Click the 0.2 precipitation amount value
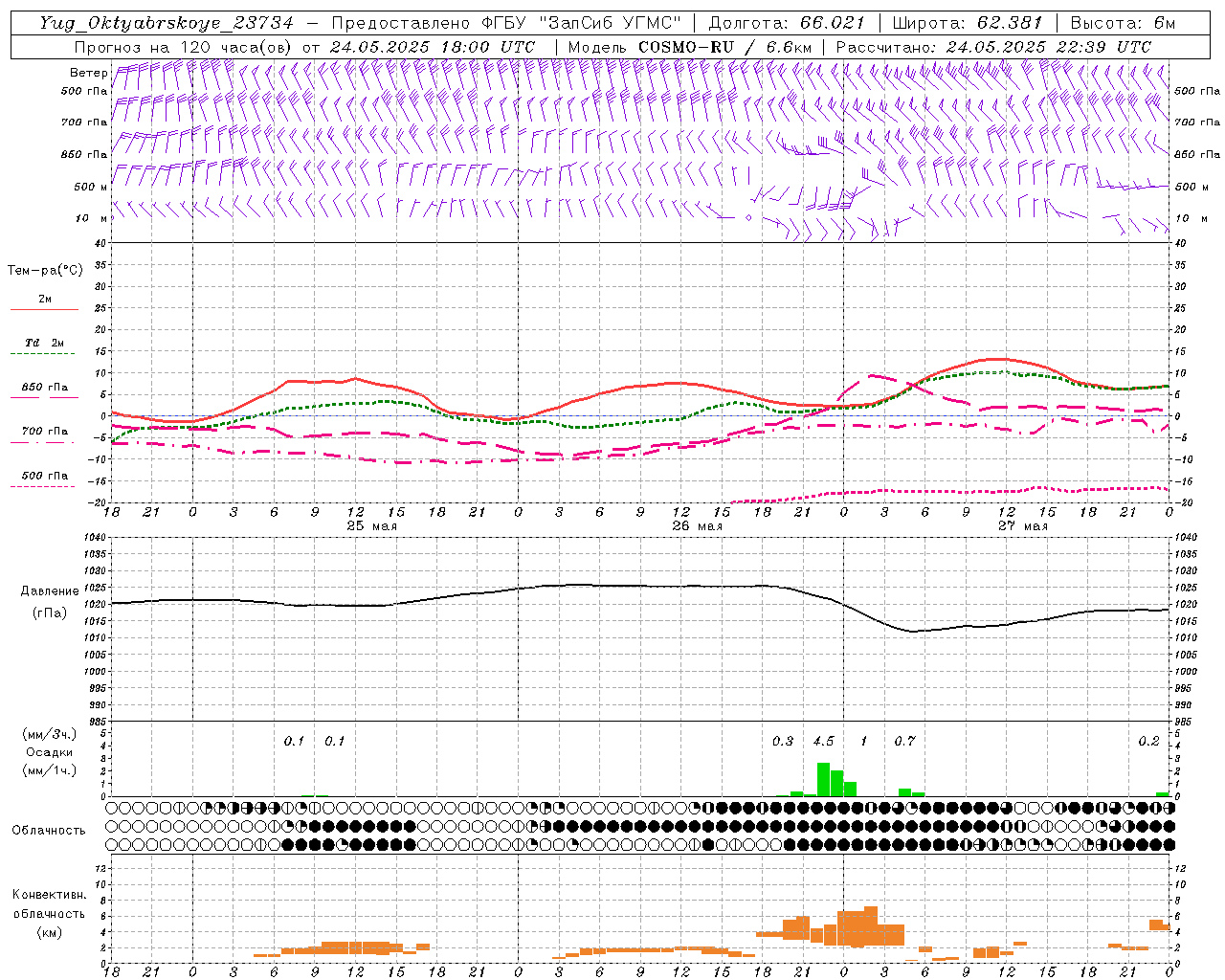This screenshot has width=1225, height=980. pyautogui.click(x=1148, y=742)
